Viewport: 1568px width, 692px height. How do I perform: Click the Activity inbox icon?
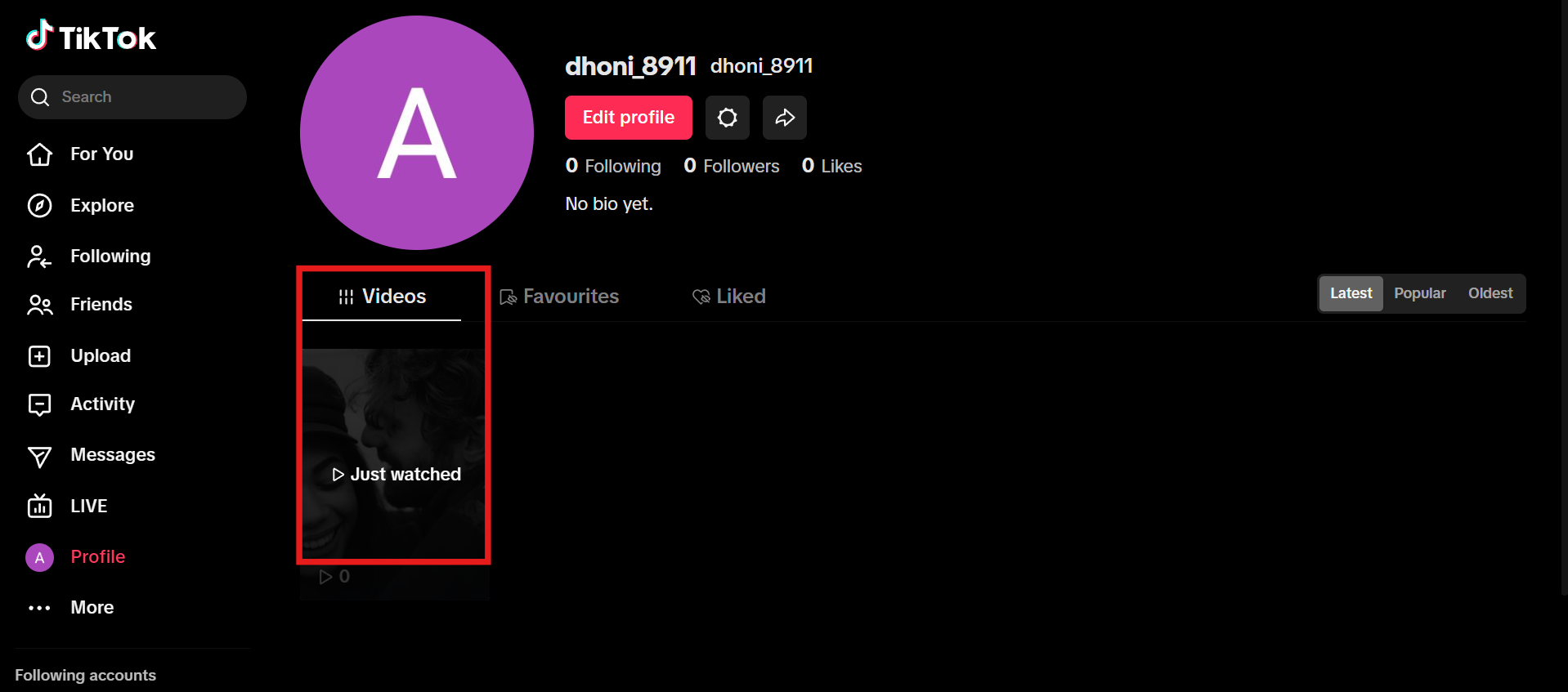(x=39, y=404)
